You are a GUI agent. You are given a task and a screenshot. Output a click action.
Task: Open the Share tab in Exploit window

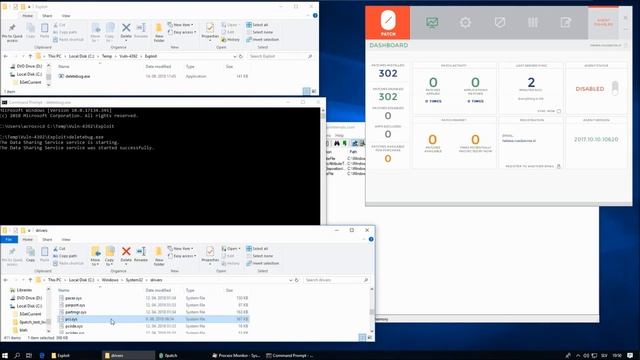click(x=47, y=16)
